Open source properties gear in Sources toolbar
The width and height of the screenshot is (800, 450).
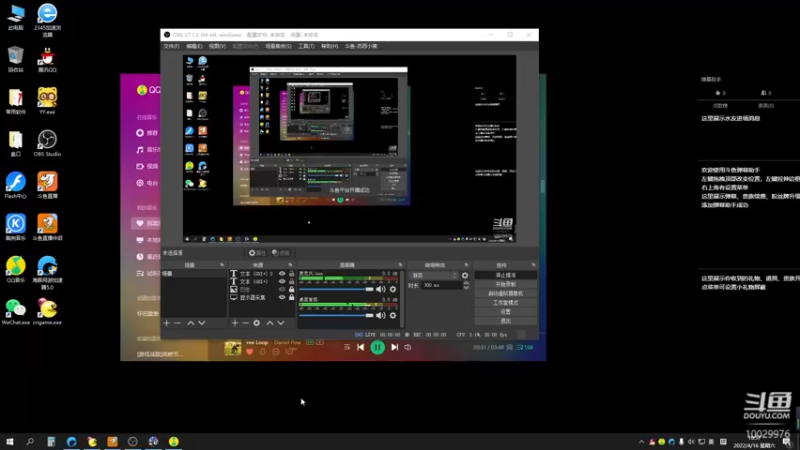point(257,323)
